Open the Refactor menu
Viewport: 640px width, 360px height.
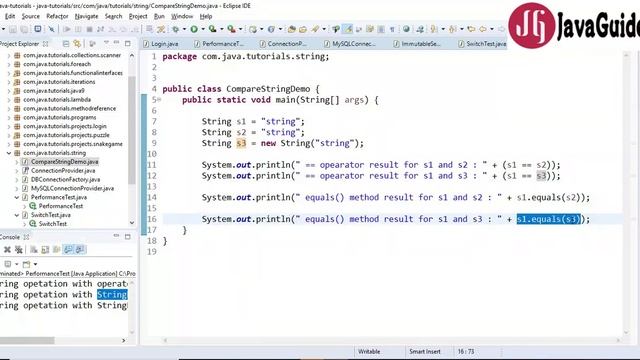[57, 16]
